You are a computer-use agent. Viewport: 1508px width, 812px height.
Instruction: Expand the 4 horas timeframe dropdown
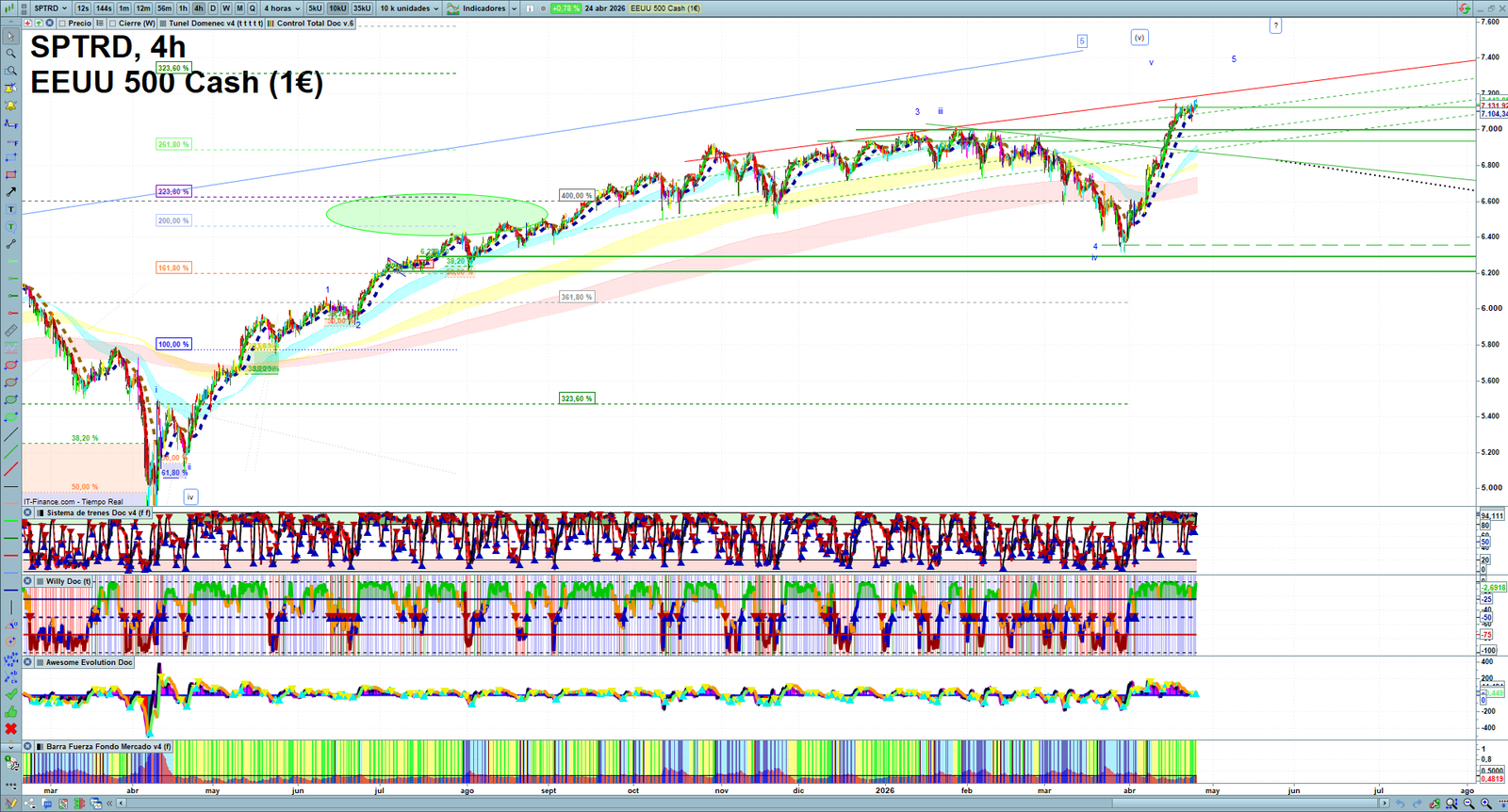282,8
